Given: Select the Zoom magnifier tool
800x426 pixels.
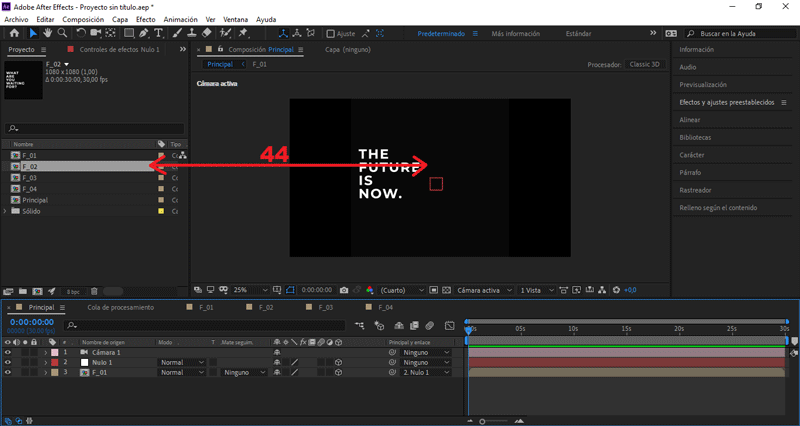Looking at the screenshot, I should pos(62,33).
